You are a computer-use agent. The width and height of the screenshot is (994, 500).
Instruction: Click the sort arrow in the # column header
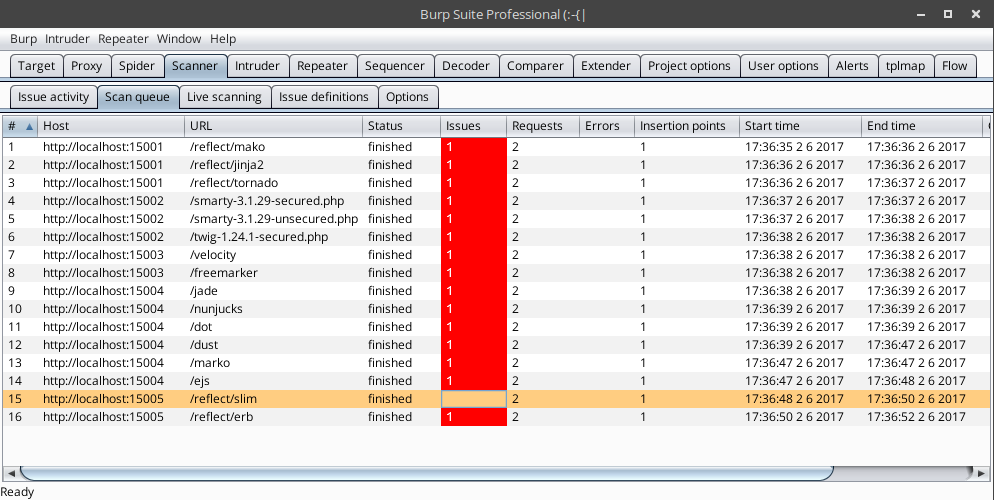(x=29, y=127)
